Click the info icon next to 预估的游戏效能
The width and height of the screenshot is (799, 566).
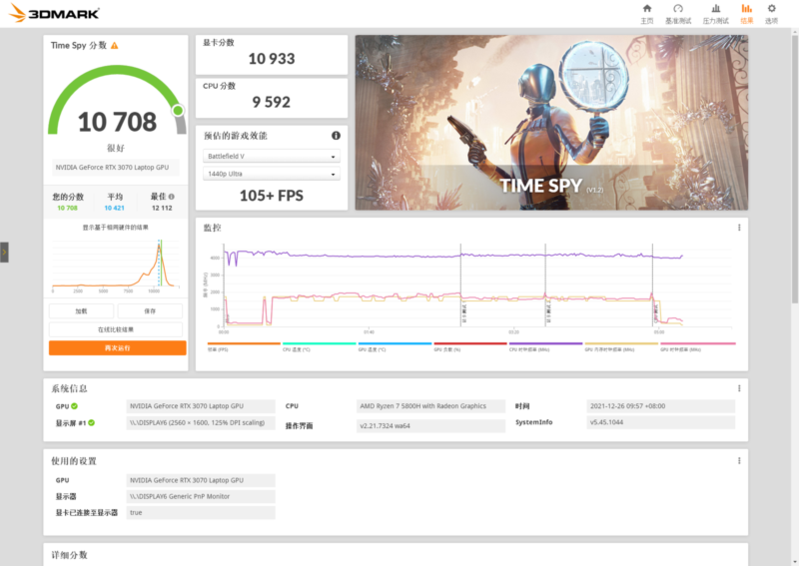[336, 135]
